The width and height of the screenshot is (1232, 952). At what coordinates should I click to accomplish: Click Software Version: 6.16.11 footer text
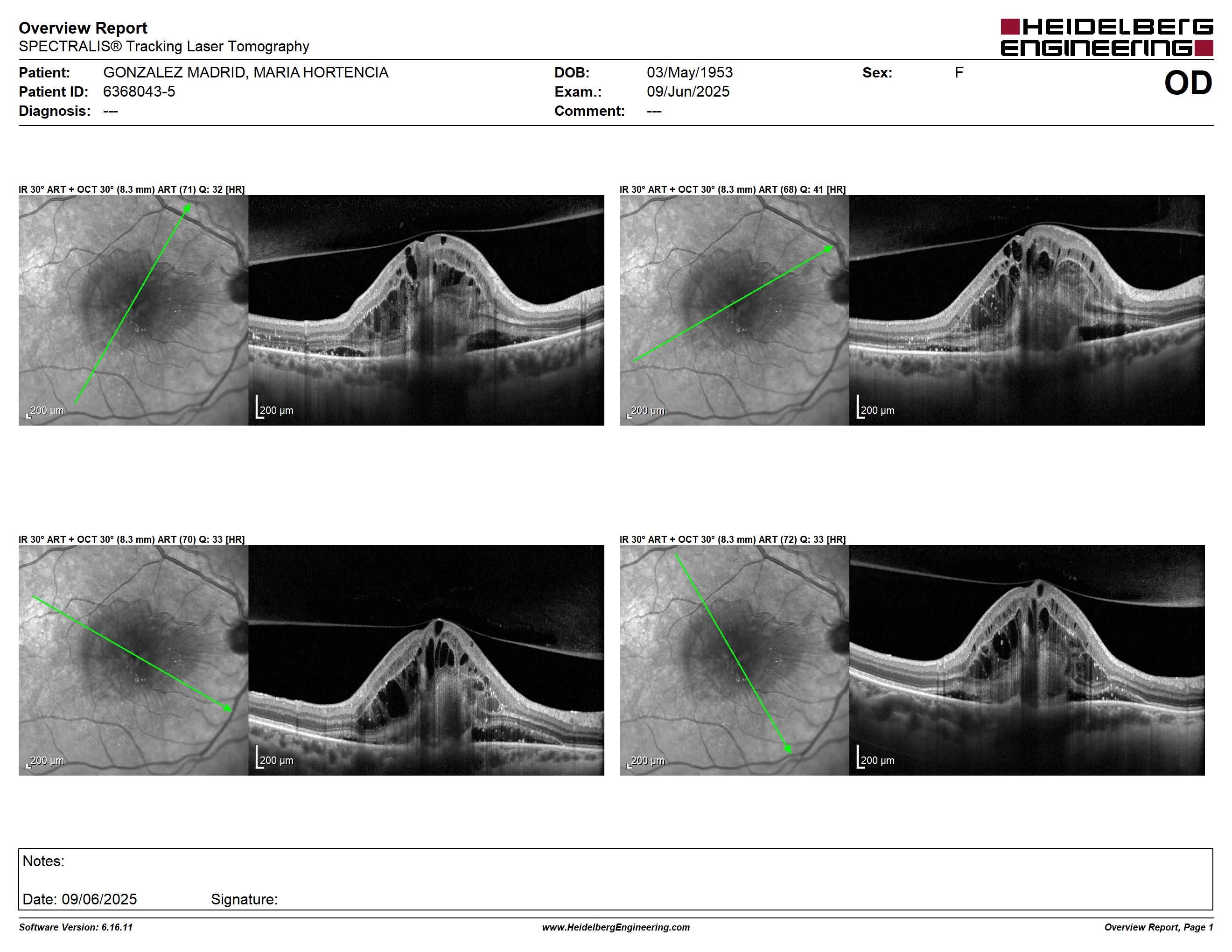(x=76, y=927)
